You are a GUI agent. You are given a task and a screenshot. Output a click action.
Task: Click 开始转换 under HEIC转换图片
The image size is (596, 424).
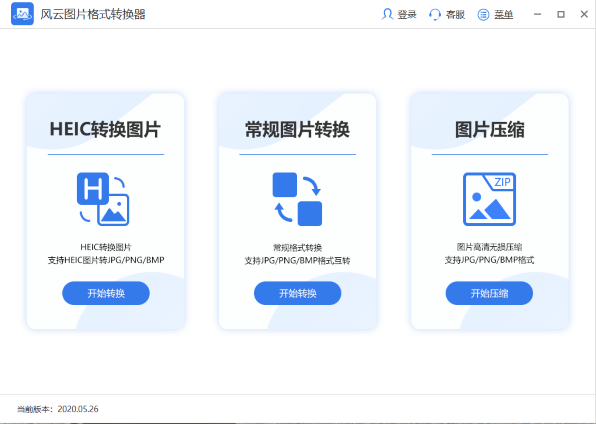click(x=106, y=293)
